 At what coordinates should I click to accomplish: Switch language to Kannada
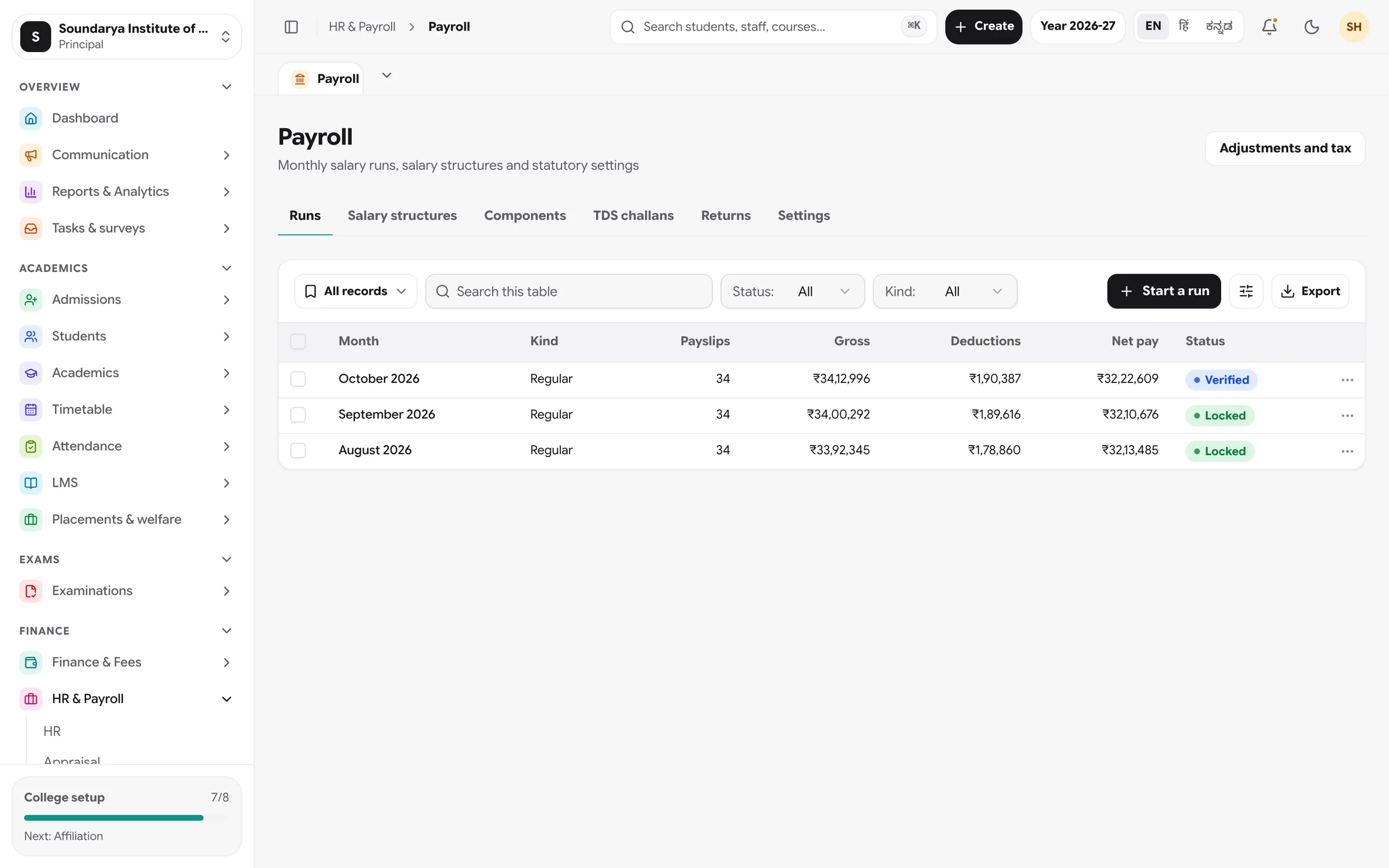pyautogui.click(x=1219, y=26)
